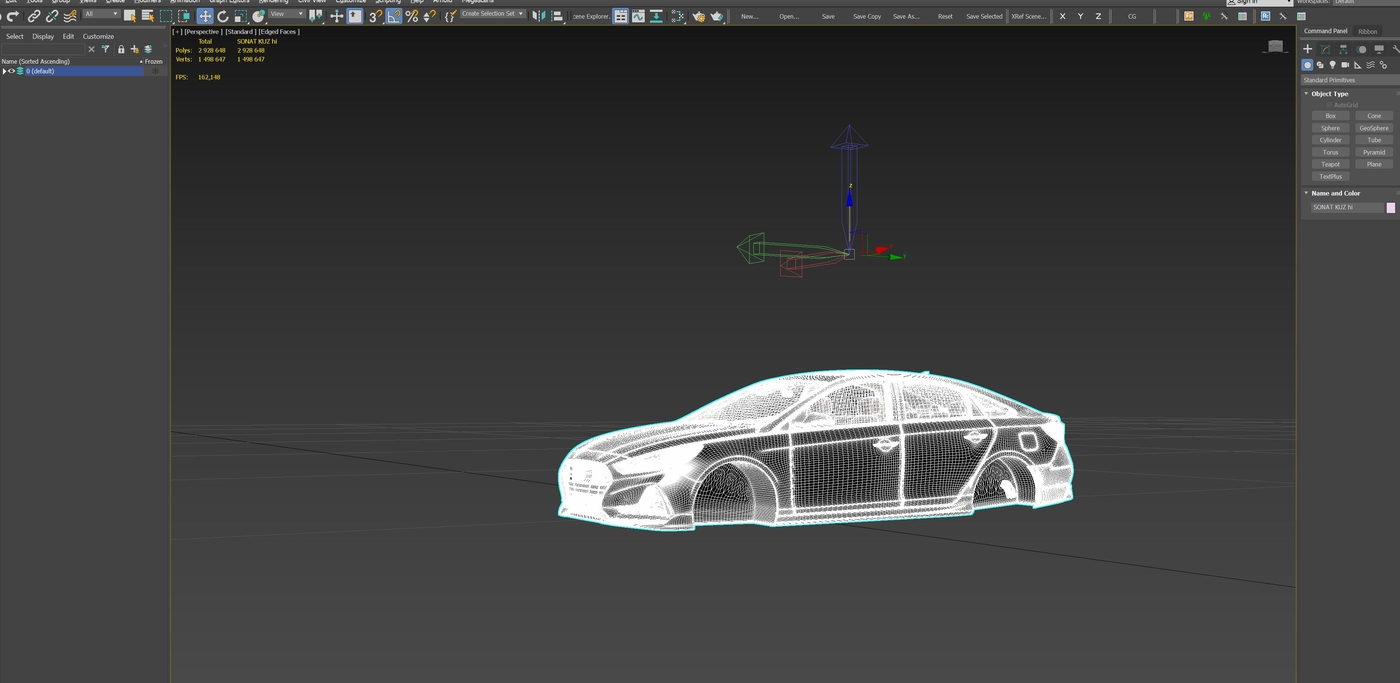Open the object color pink swatch

(x=1390, y=207)
